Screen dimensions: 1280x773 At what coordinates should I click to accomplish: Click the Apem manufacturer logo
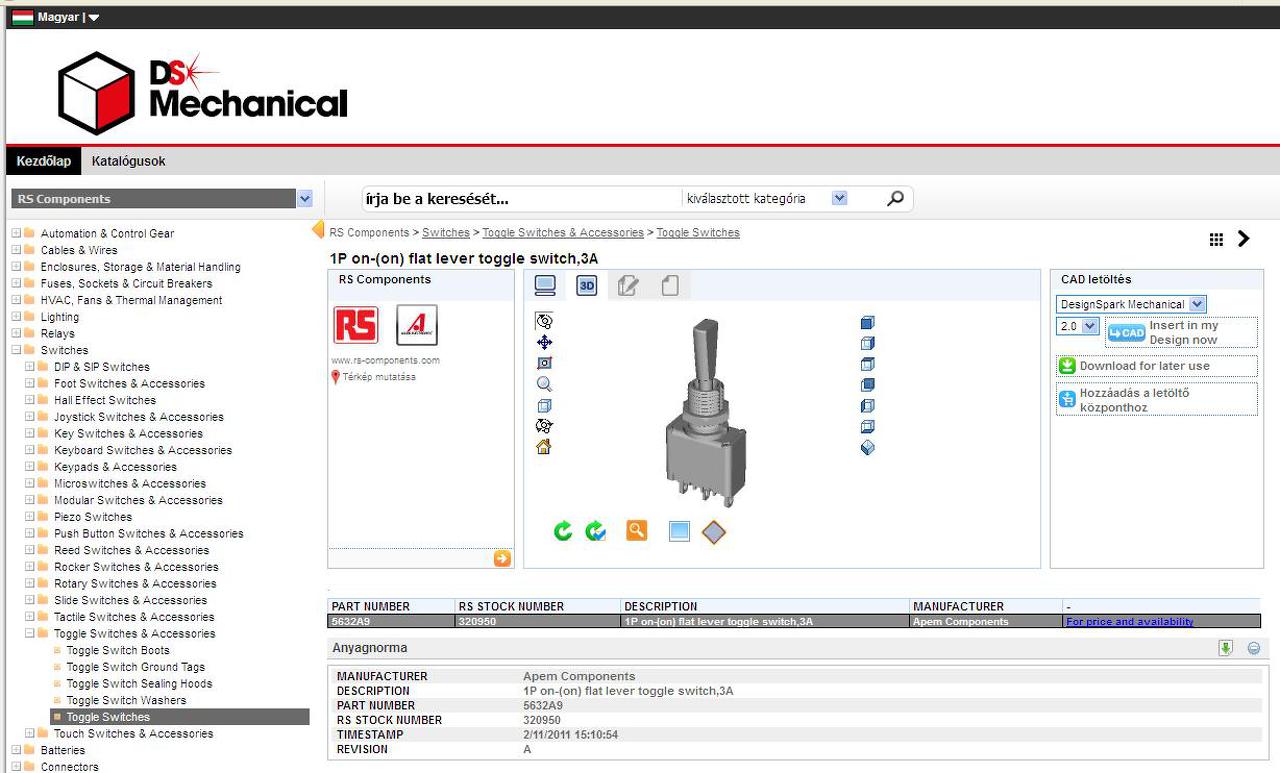click(x=417, y=326)
